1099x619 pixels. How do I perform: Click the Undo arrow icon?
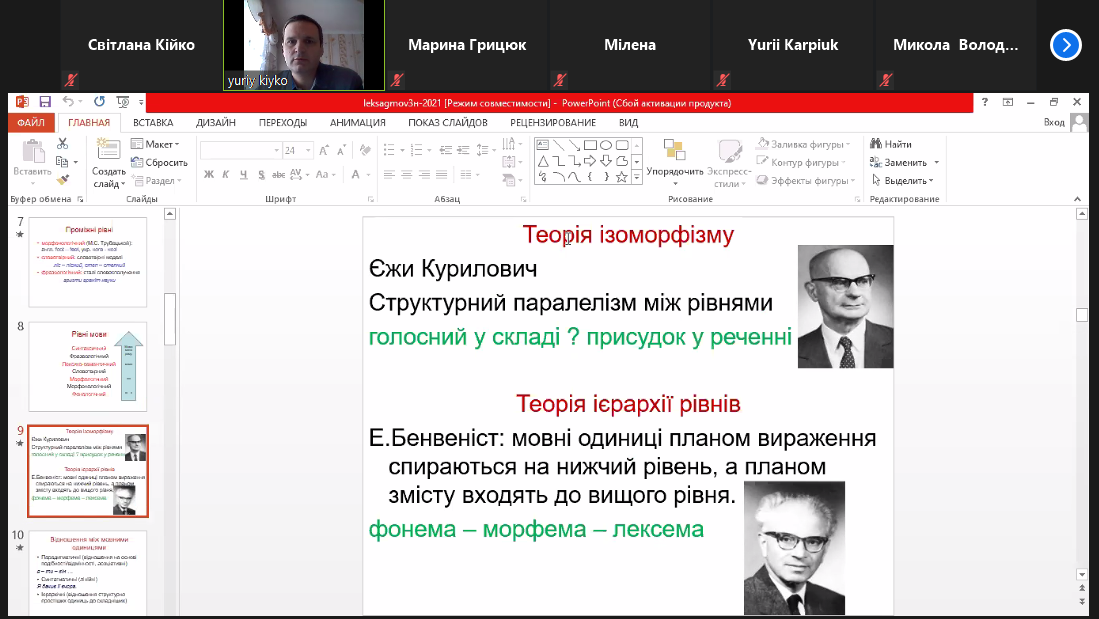[68, 102]
